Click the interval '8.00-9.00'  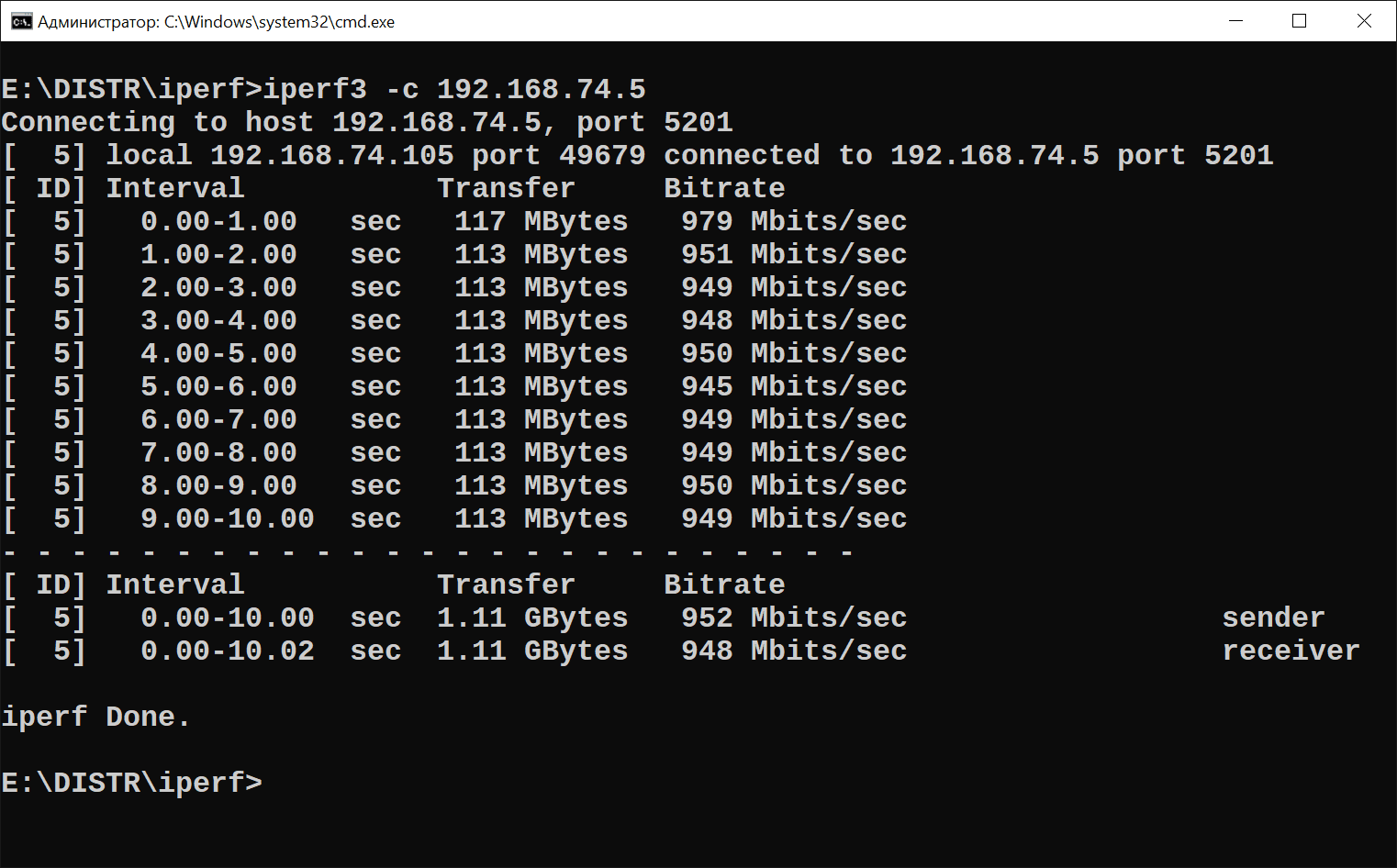(218, 485)
